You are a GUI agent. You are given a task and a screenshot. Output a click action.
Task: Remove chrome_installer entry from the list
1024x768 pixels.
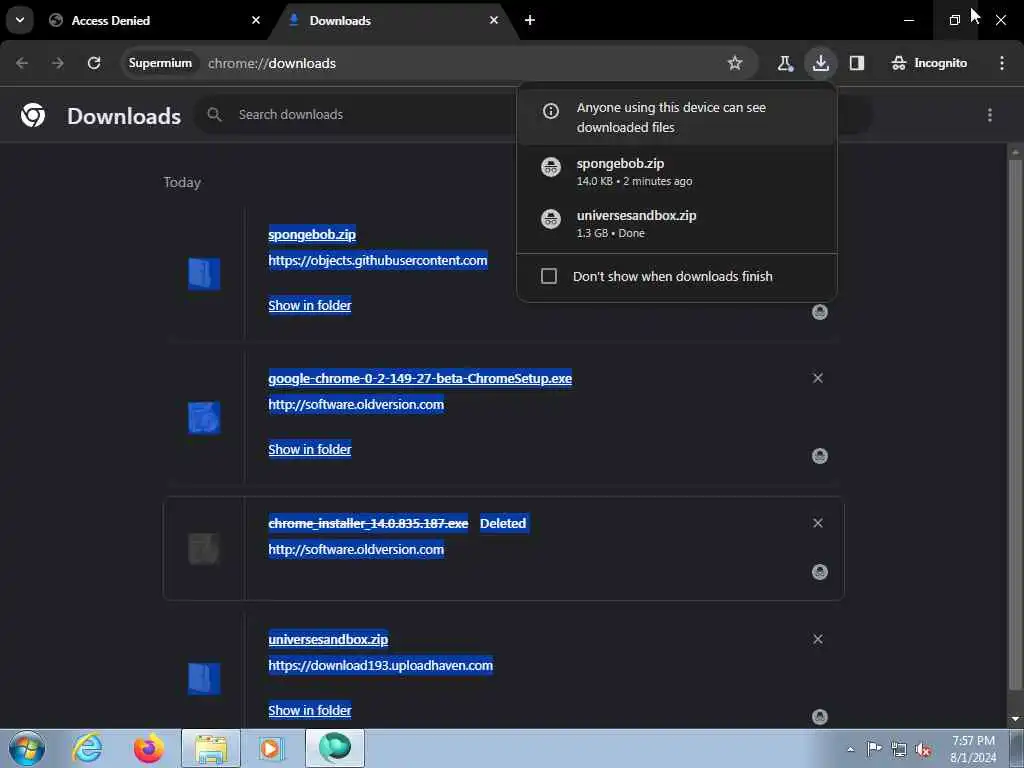coord(818,523)
